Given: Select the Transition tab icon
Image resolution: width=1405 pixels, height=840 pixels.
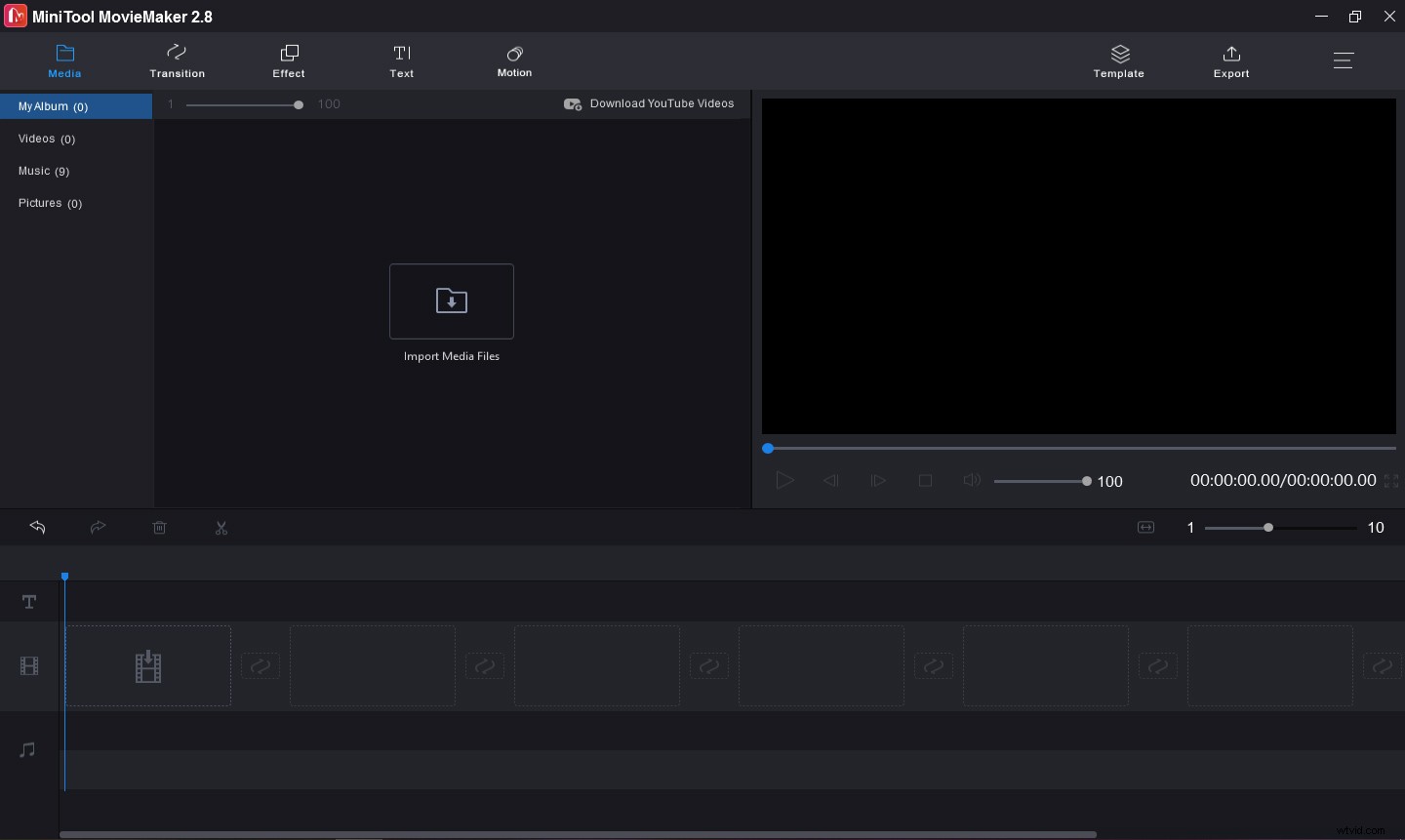Looking at the screenshot, I should 177,53.
